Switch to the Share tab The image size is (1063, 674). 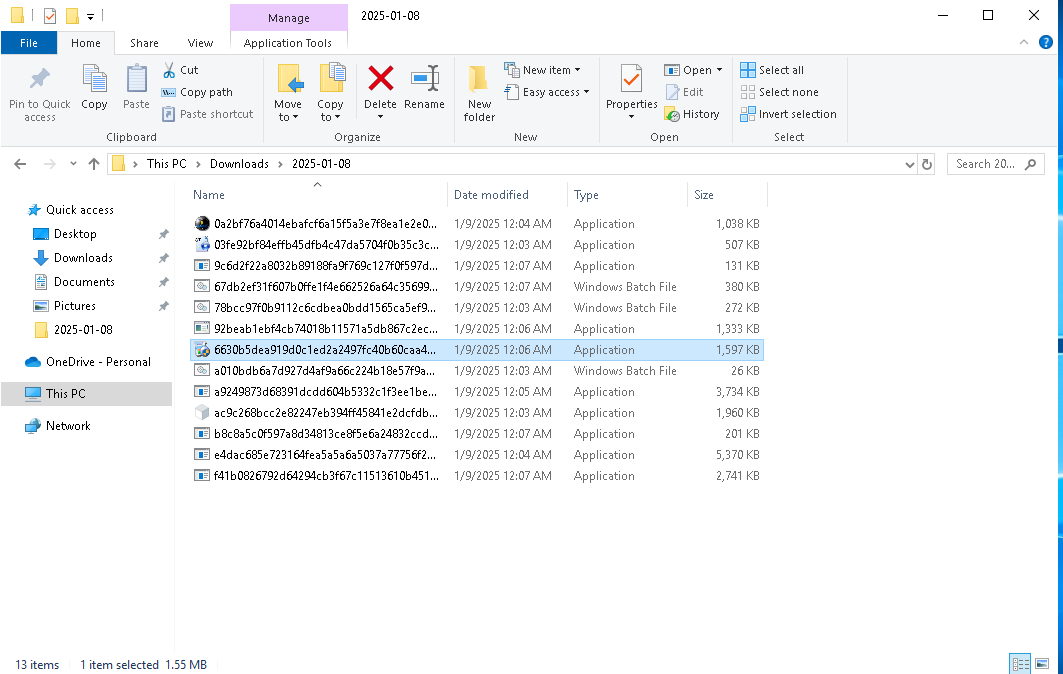click(x=144, y=43)
